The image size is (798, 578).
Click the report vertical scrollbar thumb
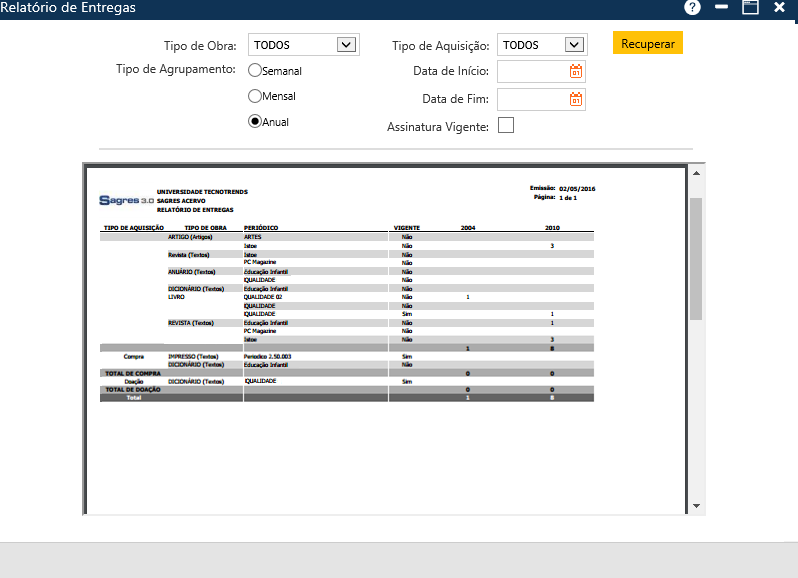point(696,258)
